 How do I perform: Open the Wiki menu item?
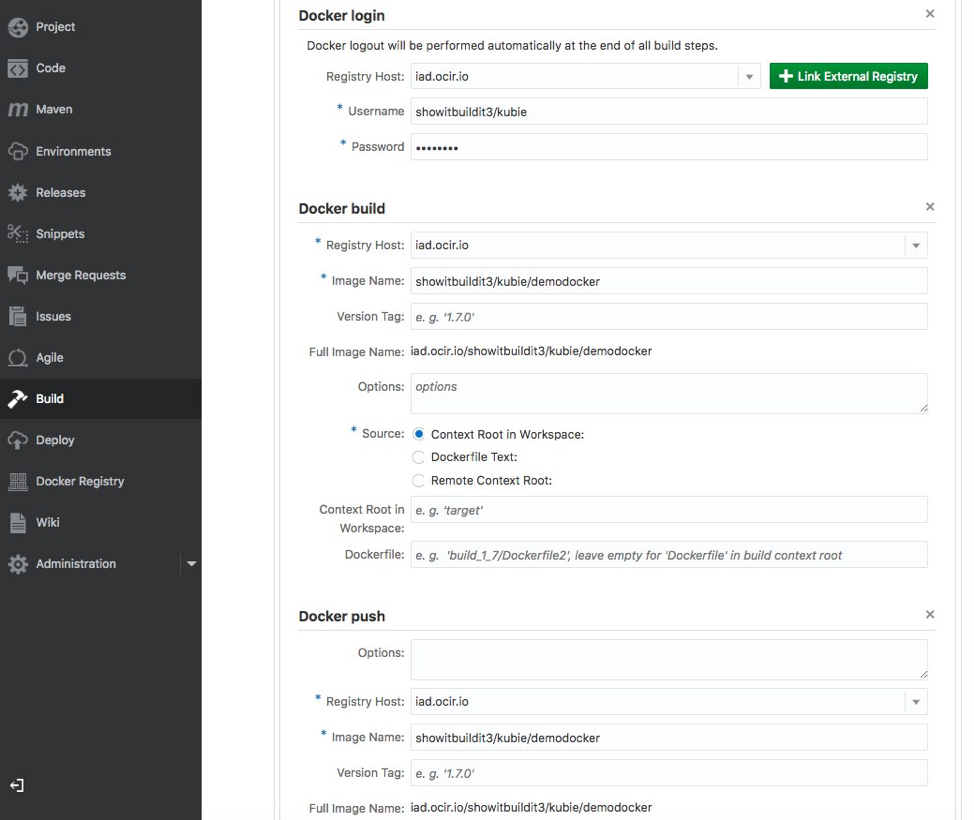point(47,522)
